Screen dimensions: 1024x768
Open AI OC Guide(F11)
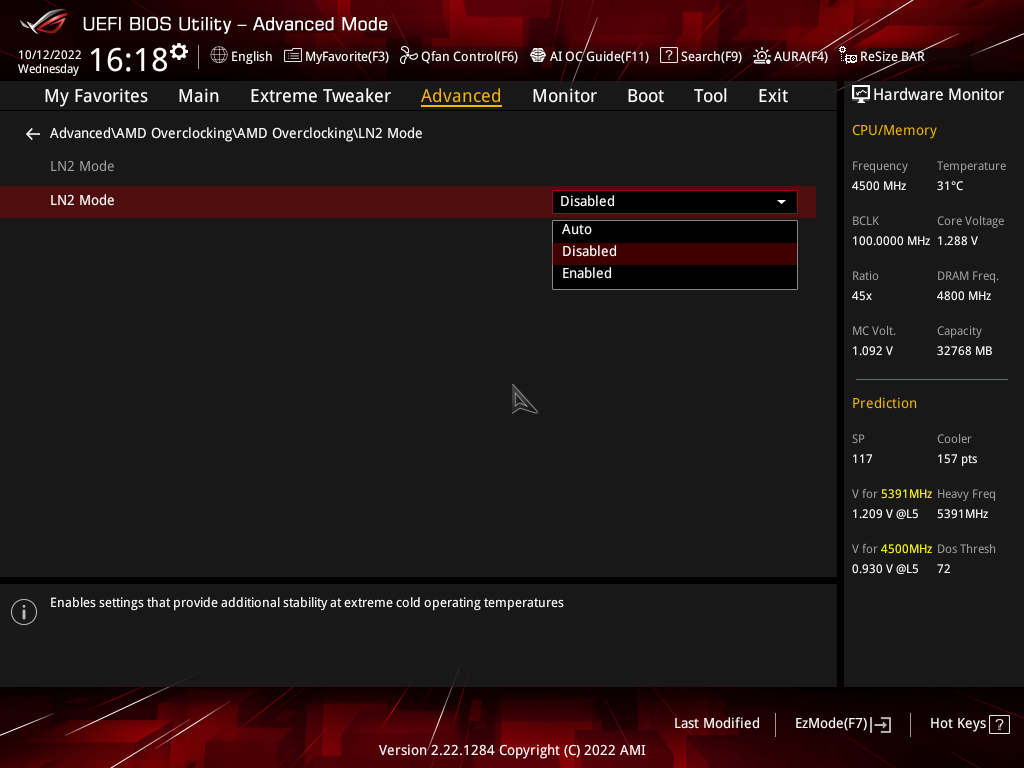(589, 56)
